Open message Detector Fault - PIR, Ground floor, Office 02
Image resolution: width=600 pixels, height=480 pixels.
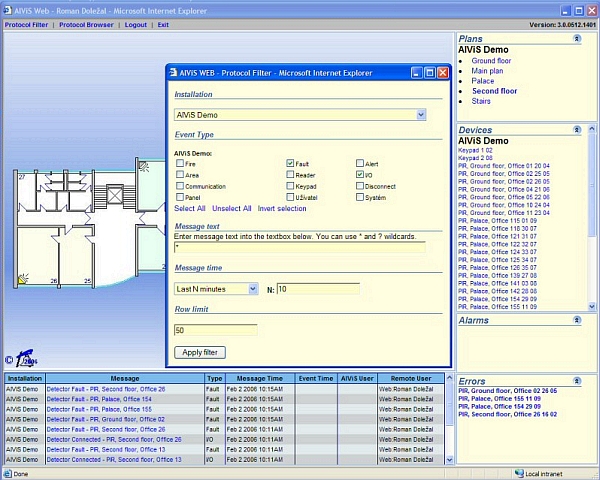pyautogui.click(x=106, y=420)
